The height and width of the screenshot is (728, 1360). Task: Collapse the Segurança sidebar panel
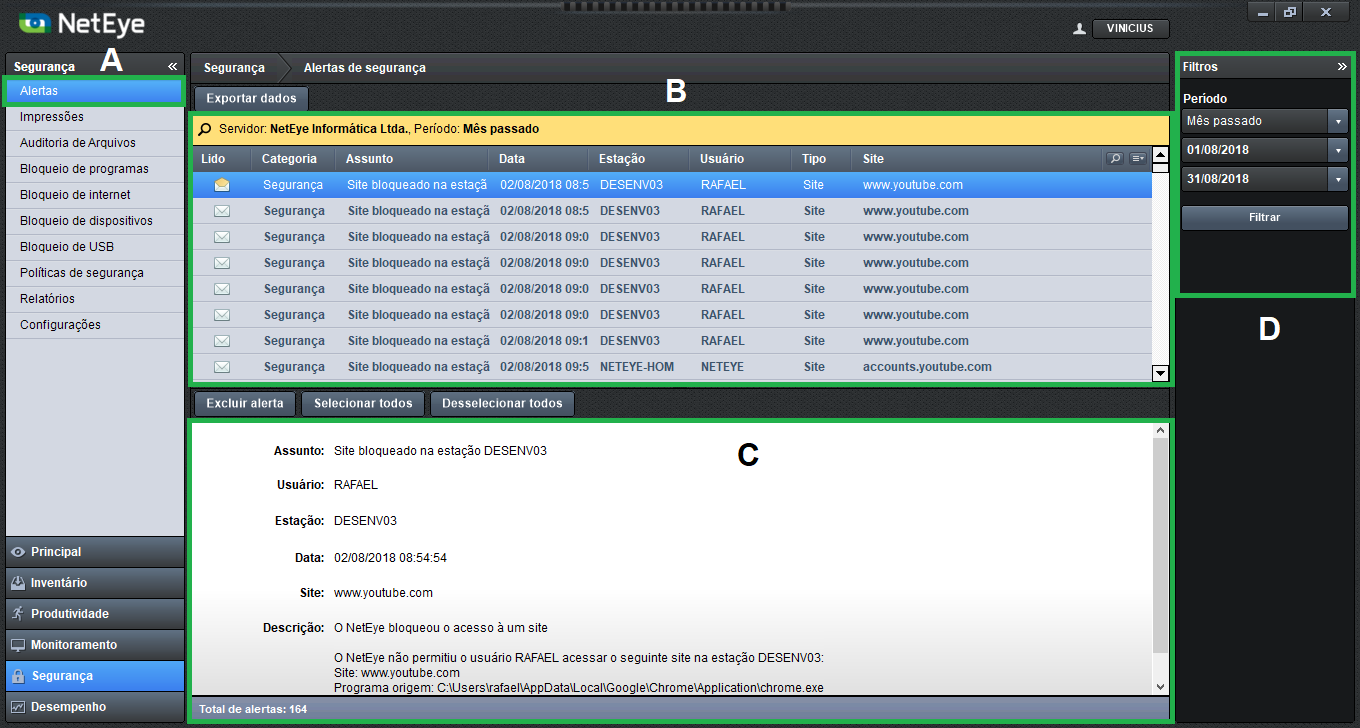[x=172, y=66]
